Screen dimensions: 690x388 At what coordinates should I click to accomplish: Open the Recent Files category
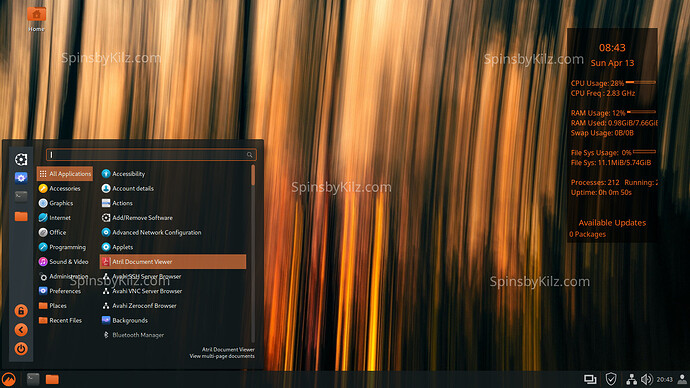65,320
